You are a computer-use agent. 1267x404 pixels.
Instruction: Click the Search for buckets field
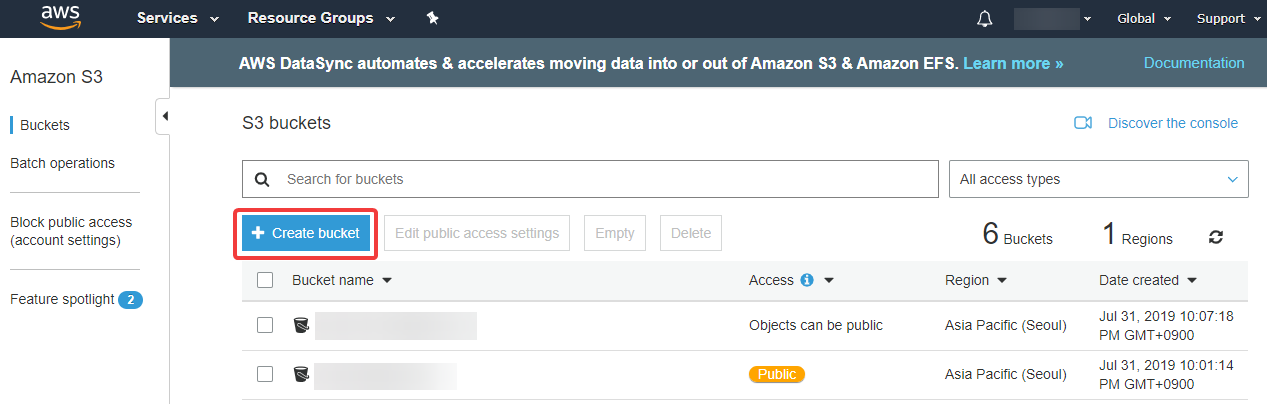point(590,179)
